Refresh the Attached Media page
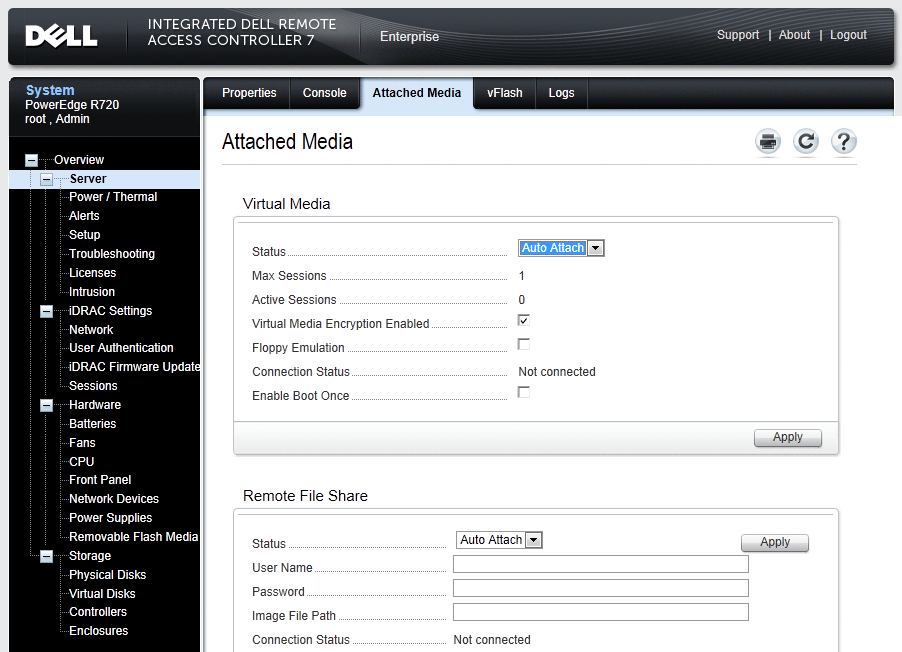The height and width of the screenshot is (652, 902). [x=806, y=142]
